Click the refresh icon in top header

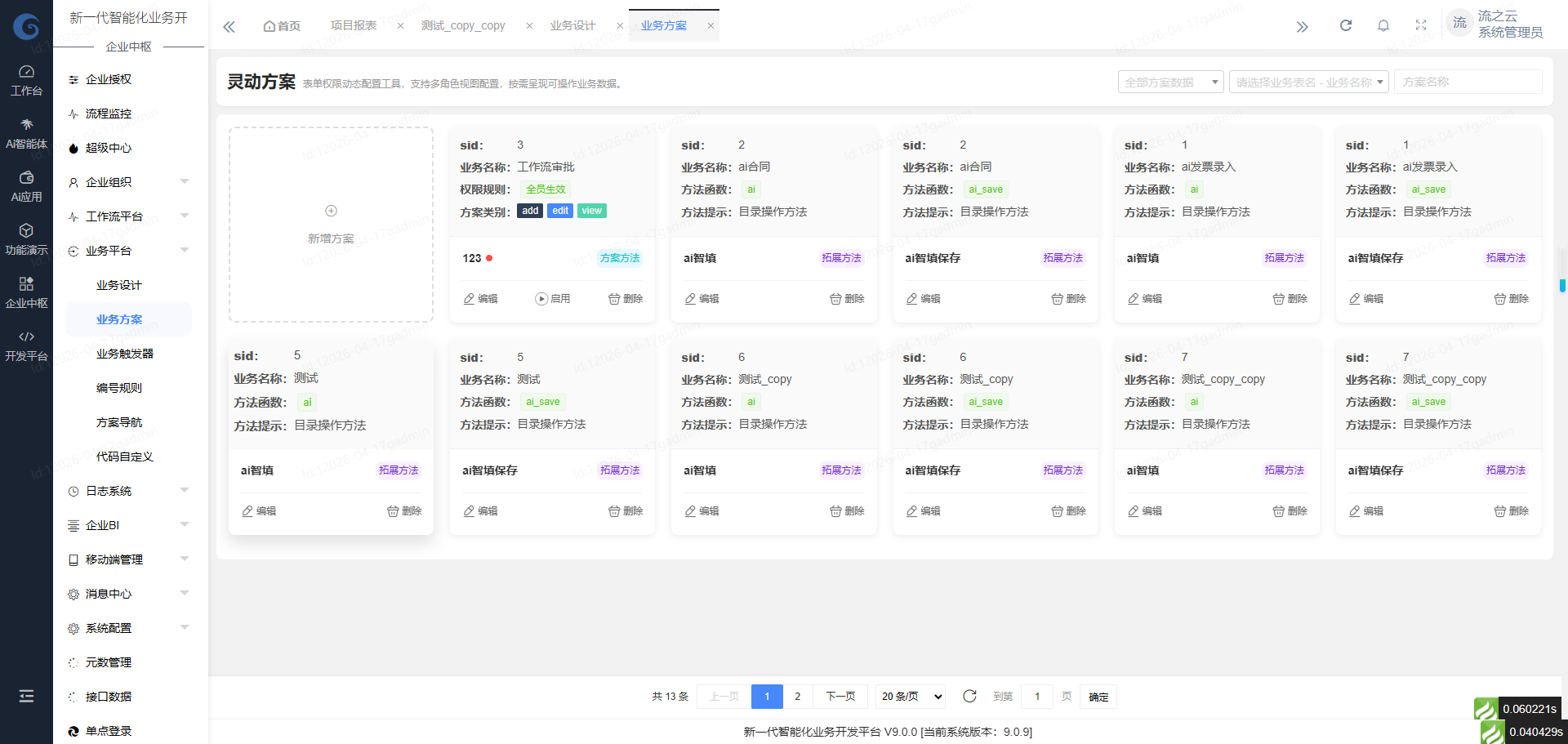coord(1346,25)
